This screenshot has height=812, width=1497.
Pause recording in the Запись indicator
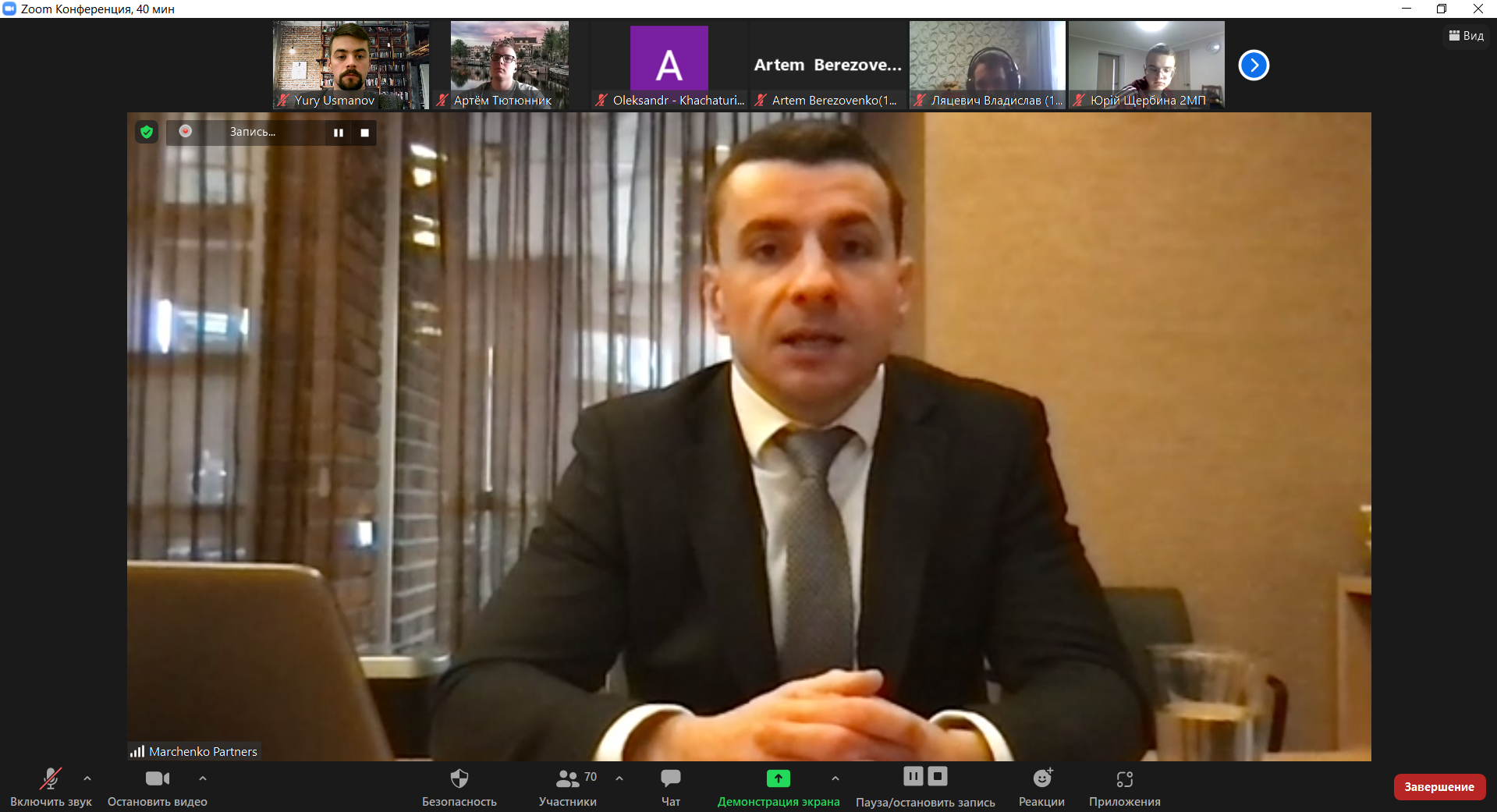(x=339, y=133)
